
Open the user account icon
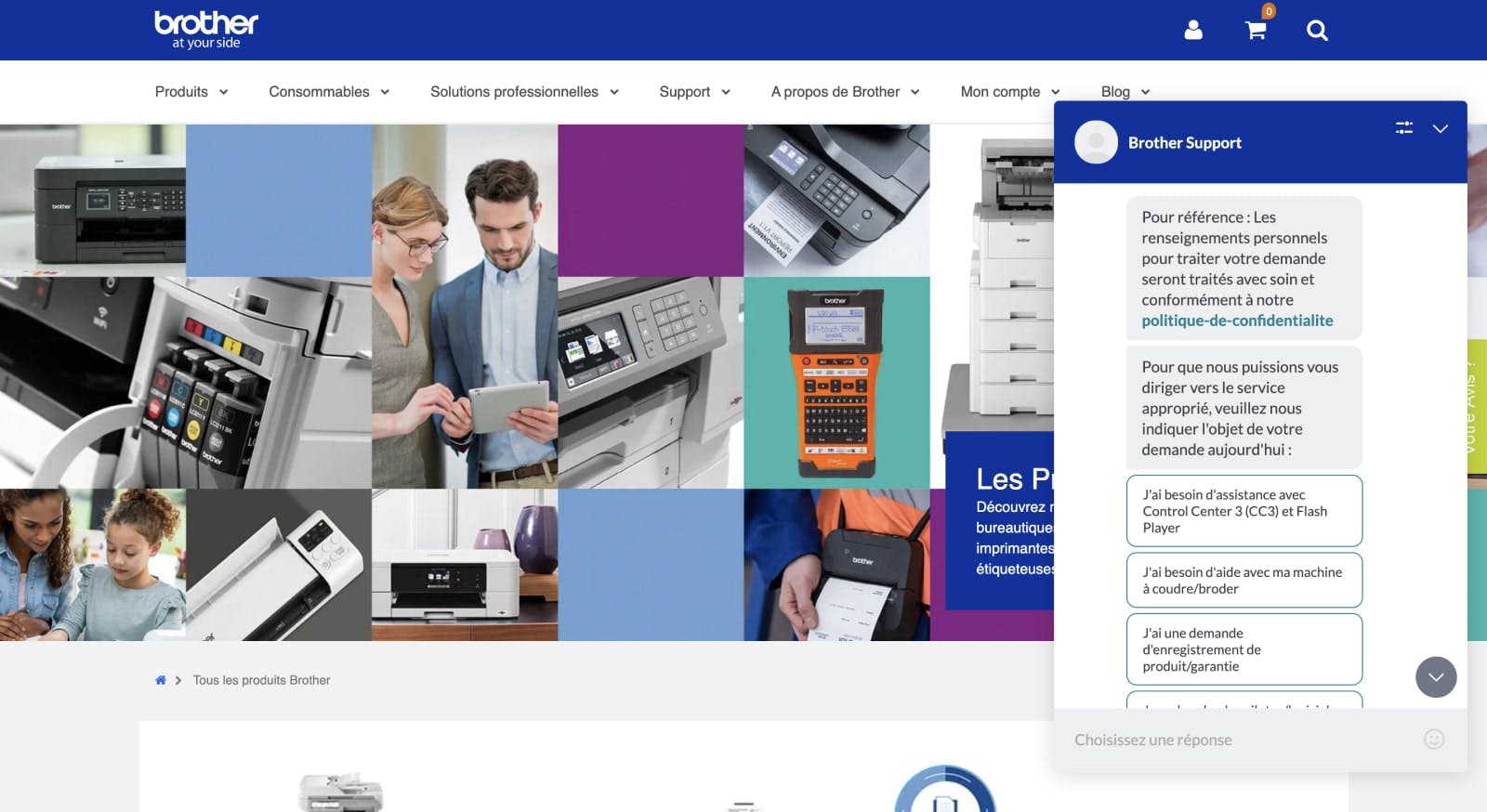point(1193,31)
